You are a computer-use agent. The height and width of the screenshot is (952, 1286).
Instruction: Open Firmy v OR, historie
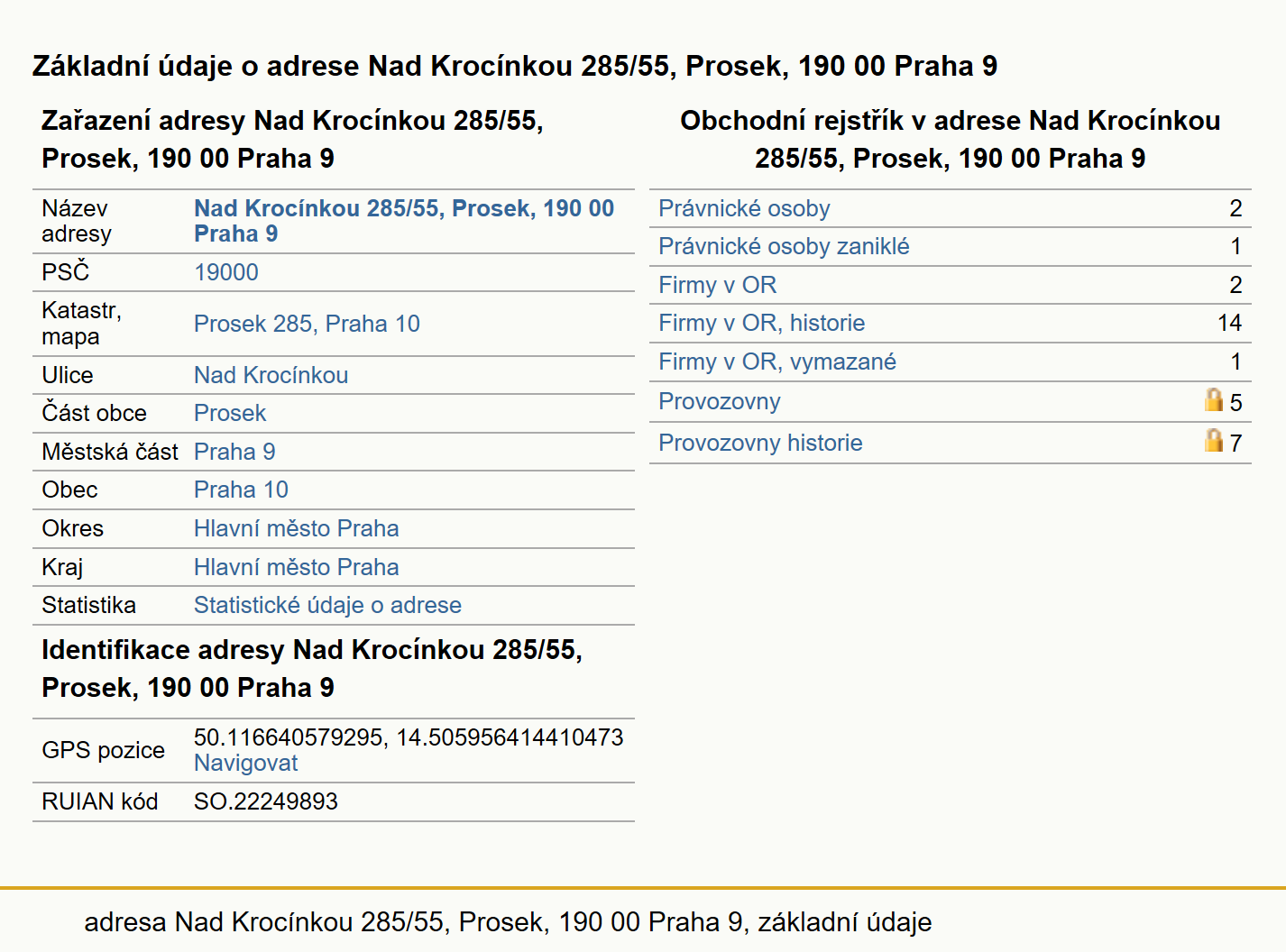tap(761, 323)
